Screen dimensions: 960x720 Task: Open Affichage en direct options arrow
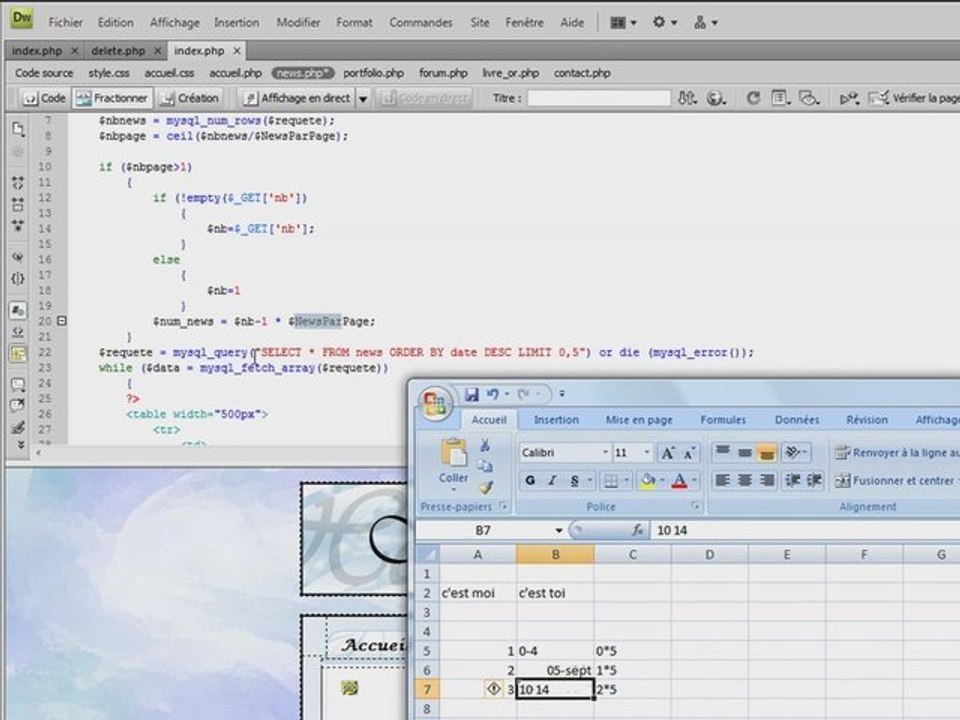(363, 98)
